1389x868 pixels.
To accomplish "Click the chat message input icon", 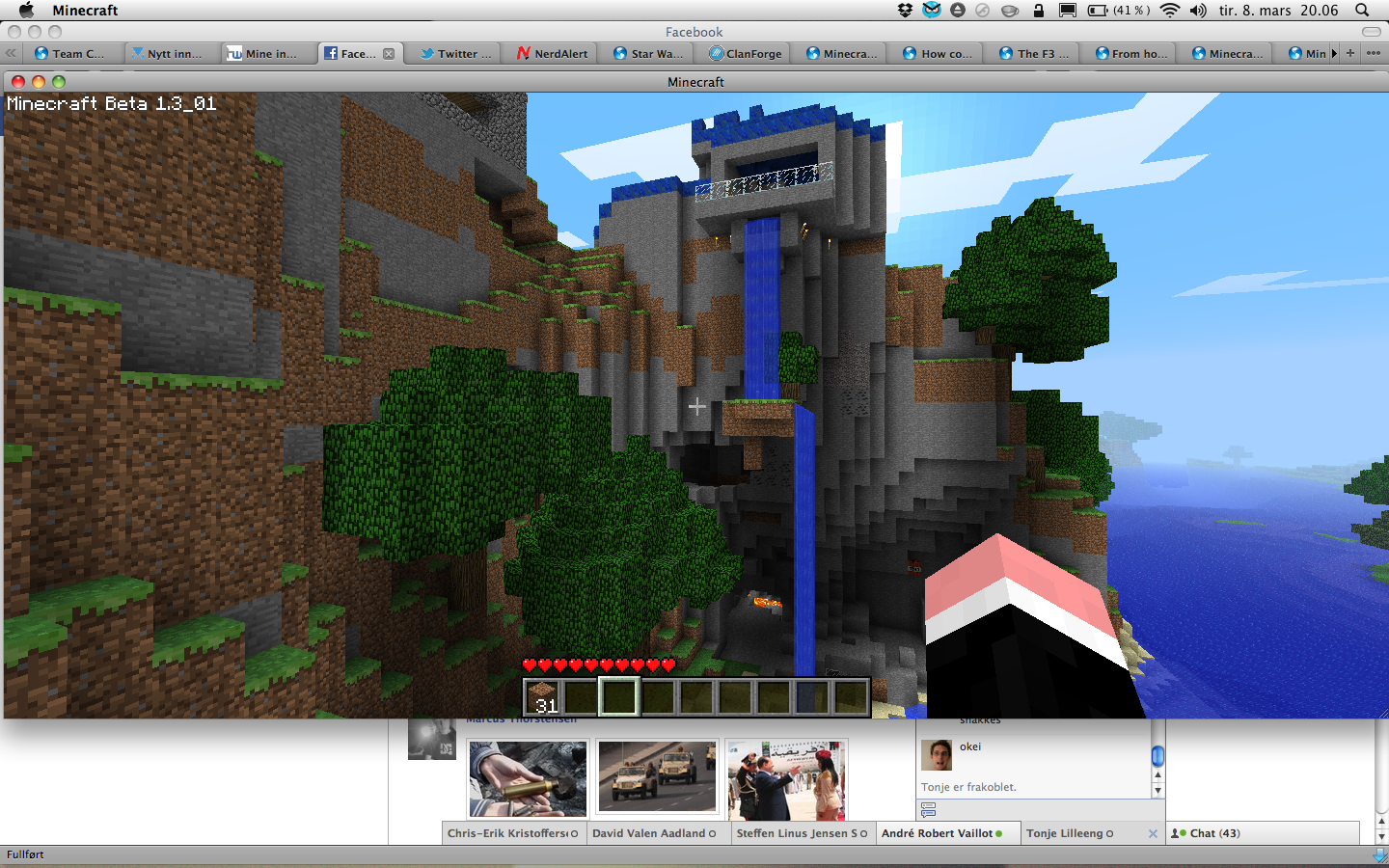I will point(928,810).
